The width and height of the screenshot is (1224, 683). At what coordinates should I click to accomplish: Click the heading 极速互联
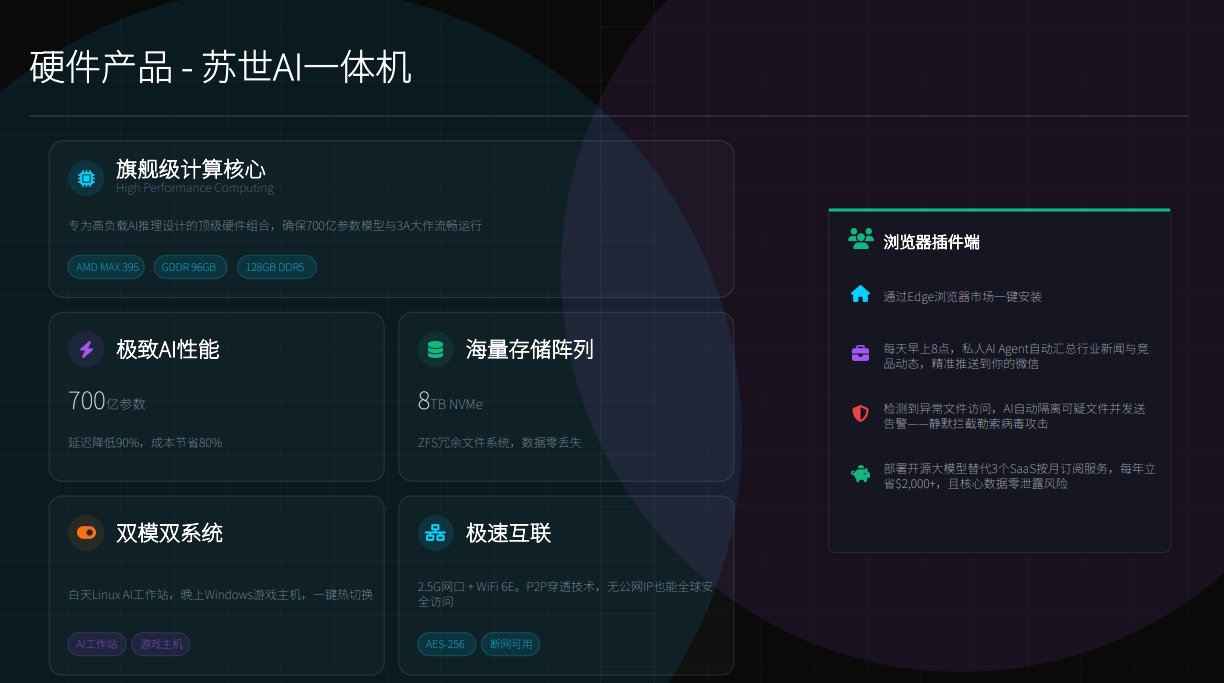pyautogui.click(x=509, y=533)
